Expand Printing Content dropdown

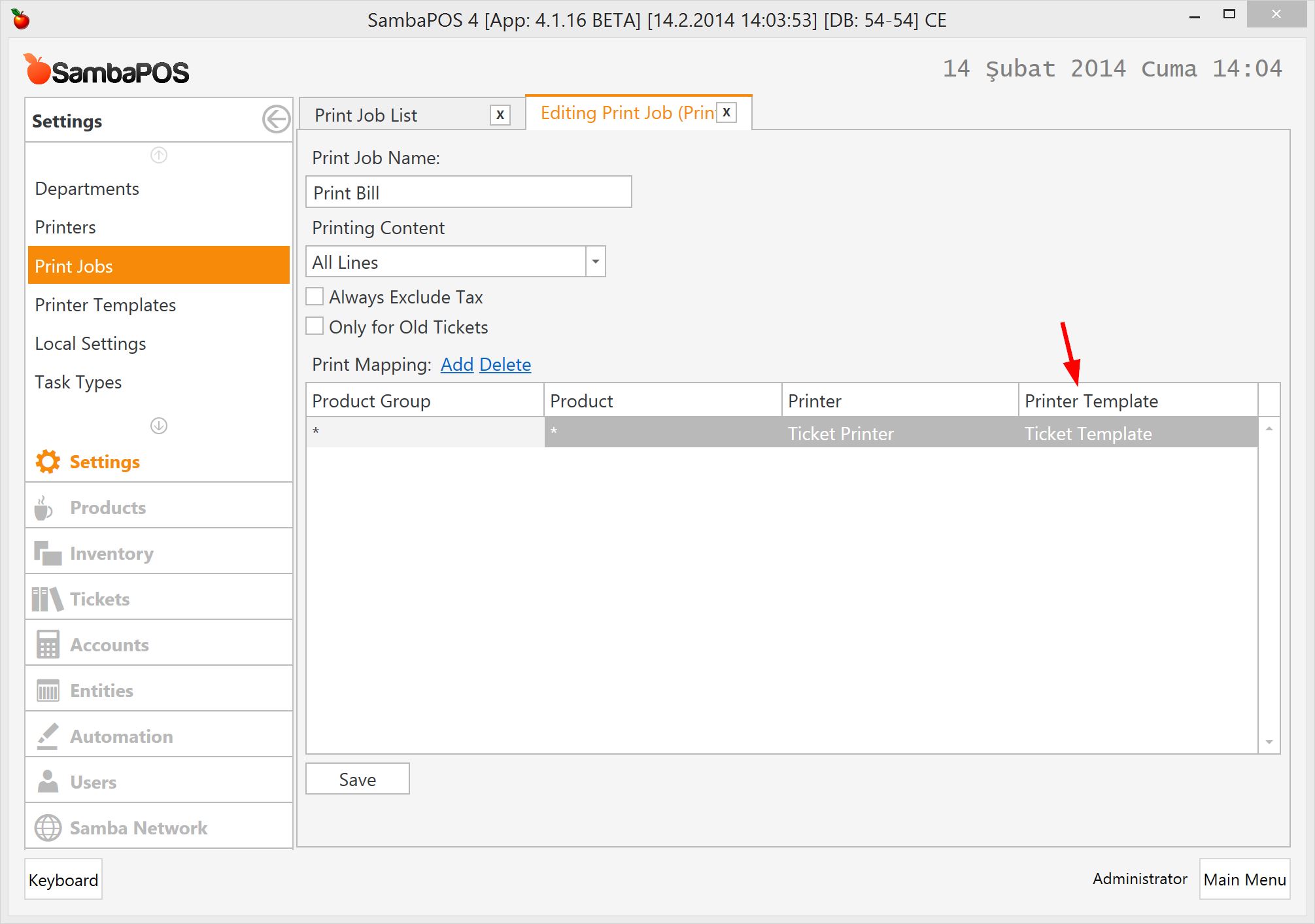click(x=595, y=262)
